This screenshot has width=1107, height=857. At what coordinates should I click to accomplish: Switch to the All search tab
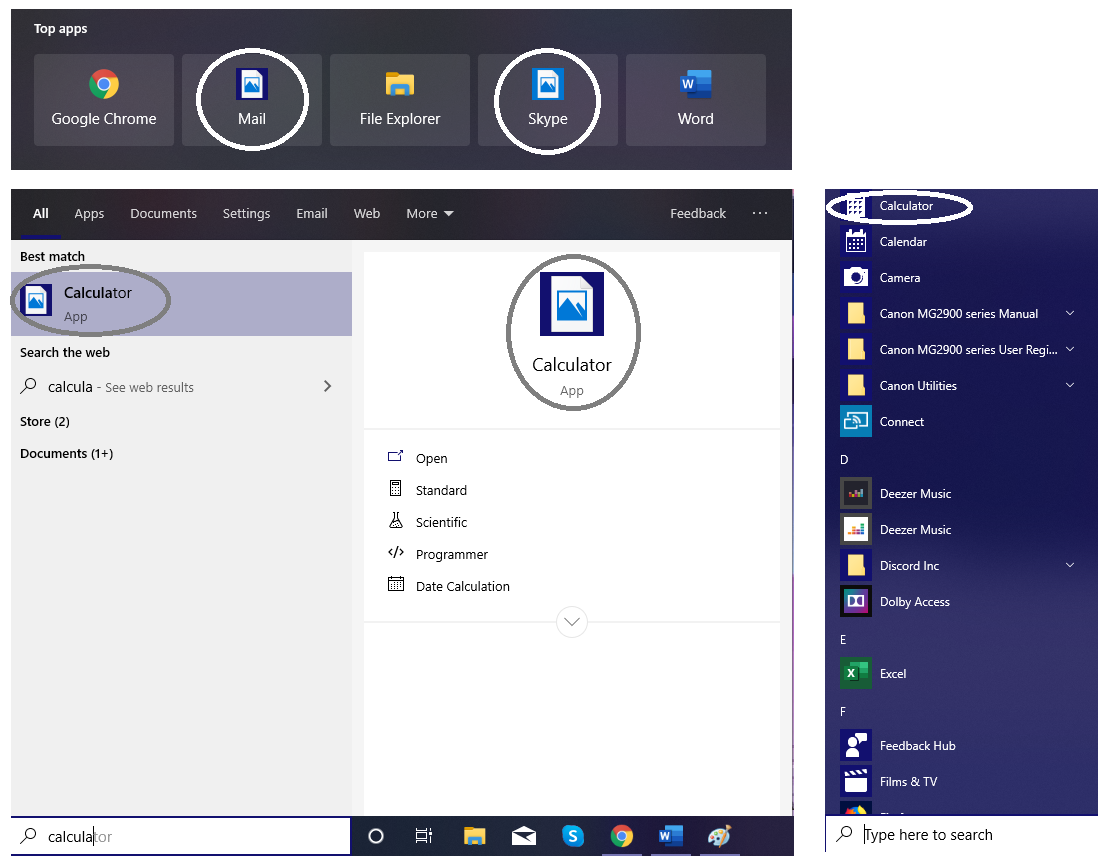point(41,213)
